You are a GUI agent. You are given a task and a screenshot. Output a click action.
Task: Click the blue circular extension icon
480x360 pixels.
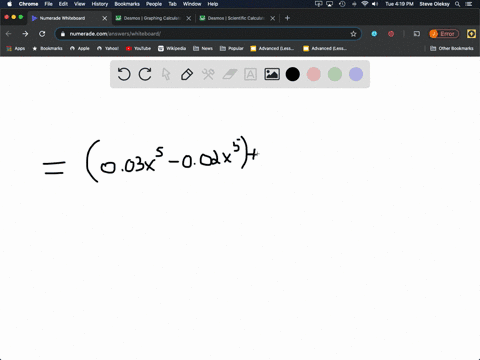pos(374,34)
